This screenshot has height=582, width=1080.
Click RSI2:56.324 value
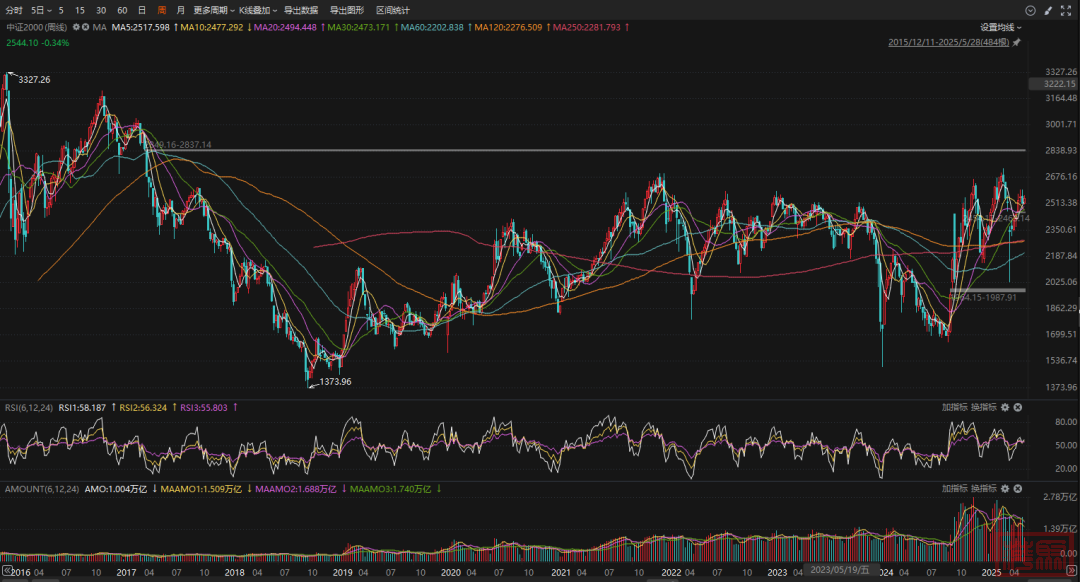[x=143, y=408]
